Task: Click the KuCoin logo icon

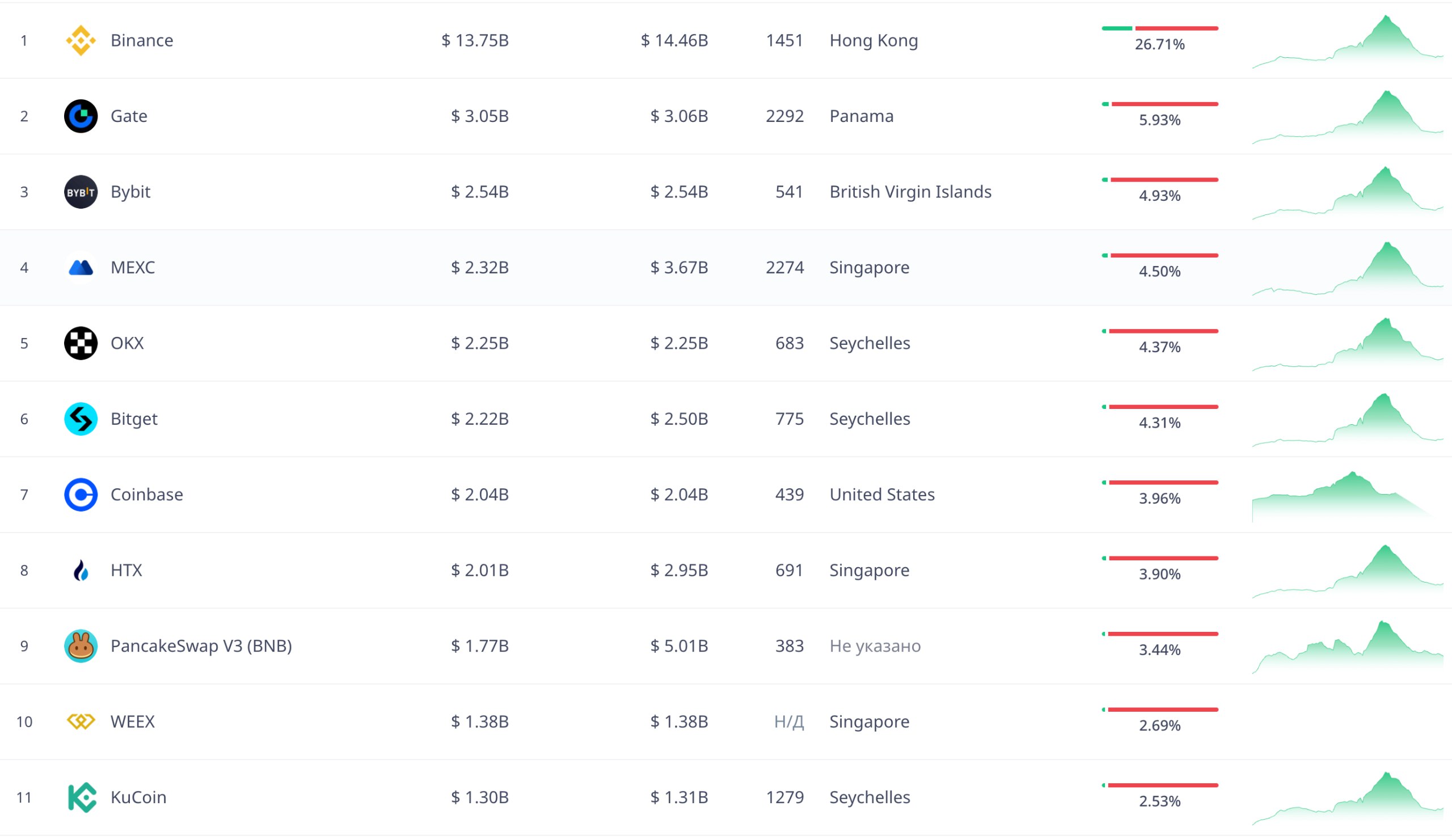Action: pos(81,797)
